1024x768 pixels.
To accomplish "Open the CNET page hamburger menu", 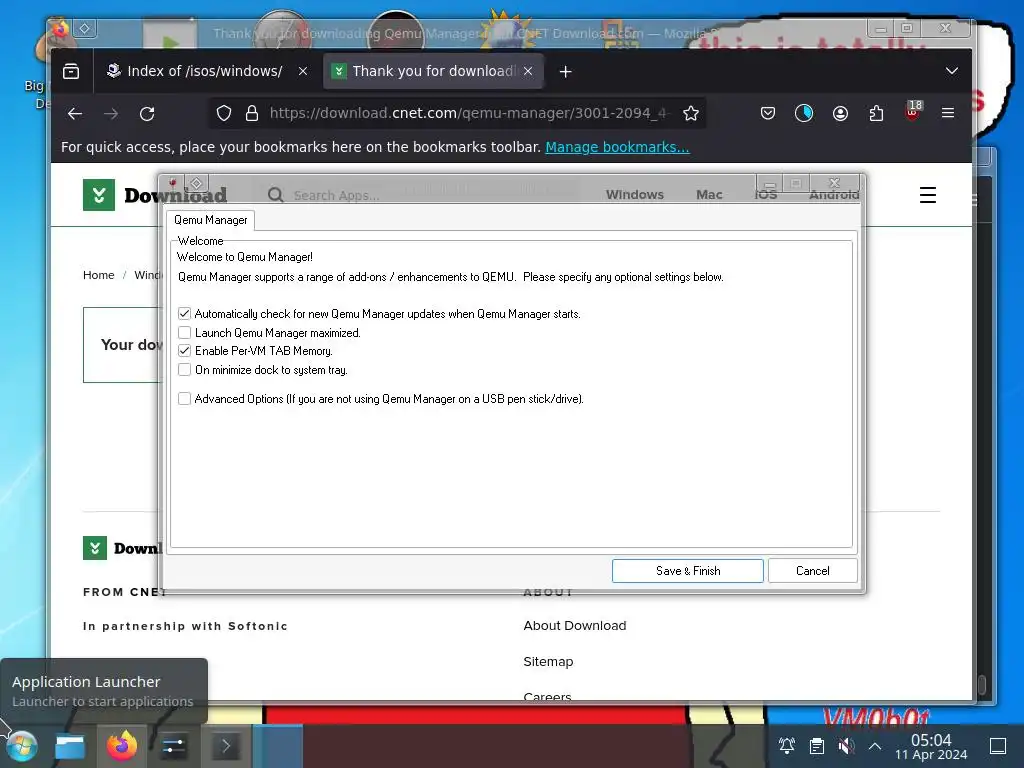I will pos(928,195).
